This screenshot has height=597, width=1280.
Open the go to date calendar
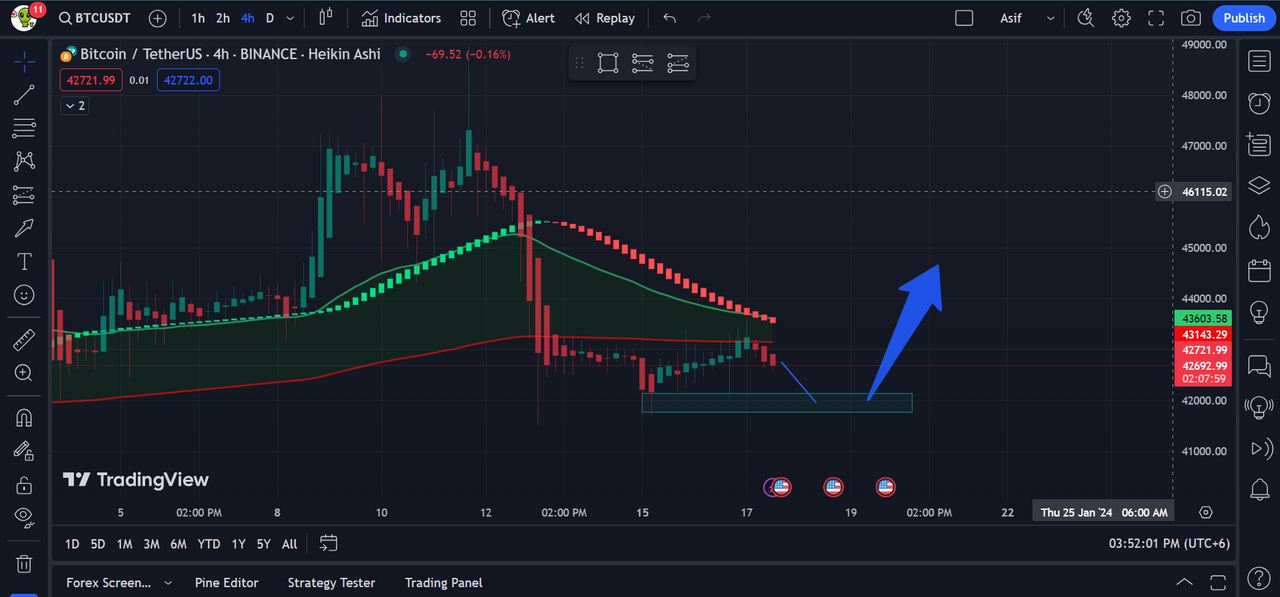(x=328, y=544)
